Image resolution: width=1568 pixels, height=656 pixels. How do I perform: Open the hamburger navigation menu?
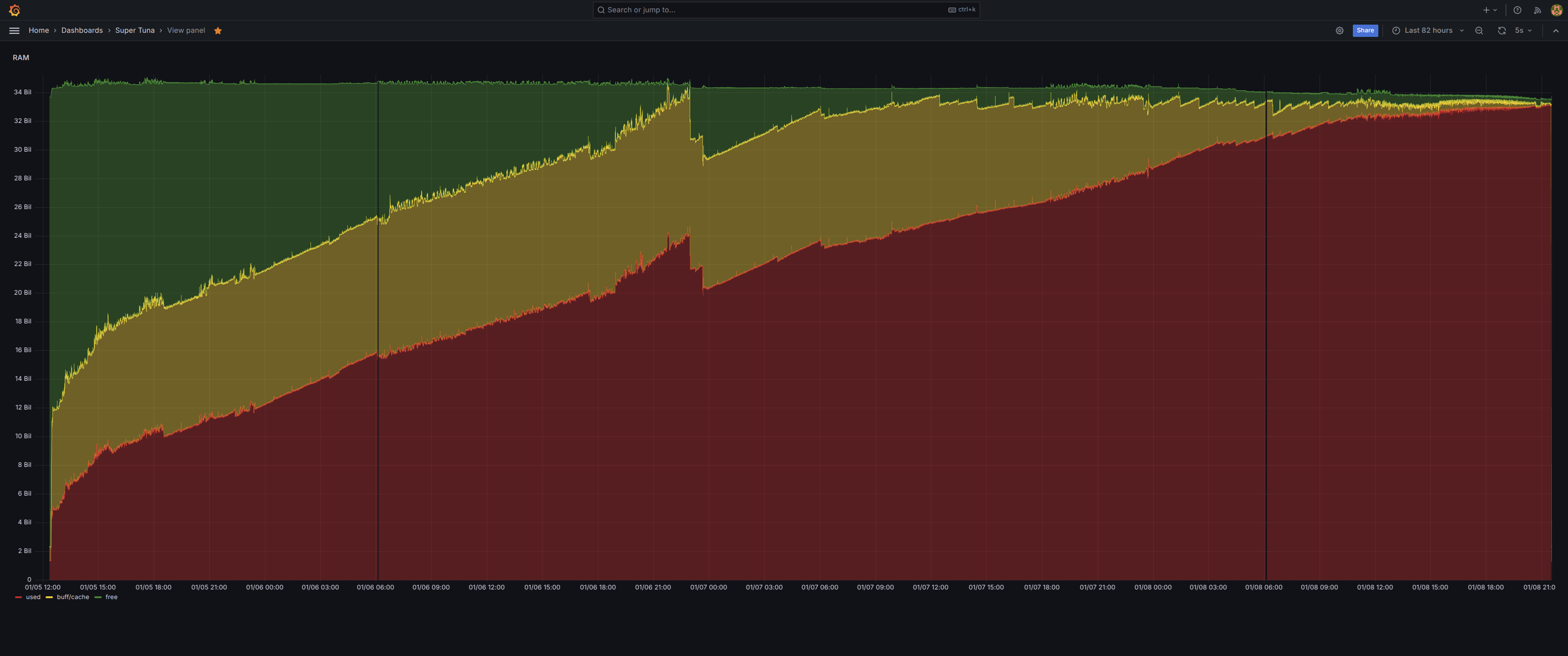(x=14, y=31)
